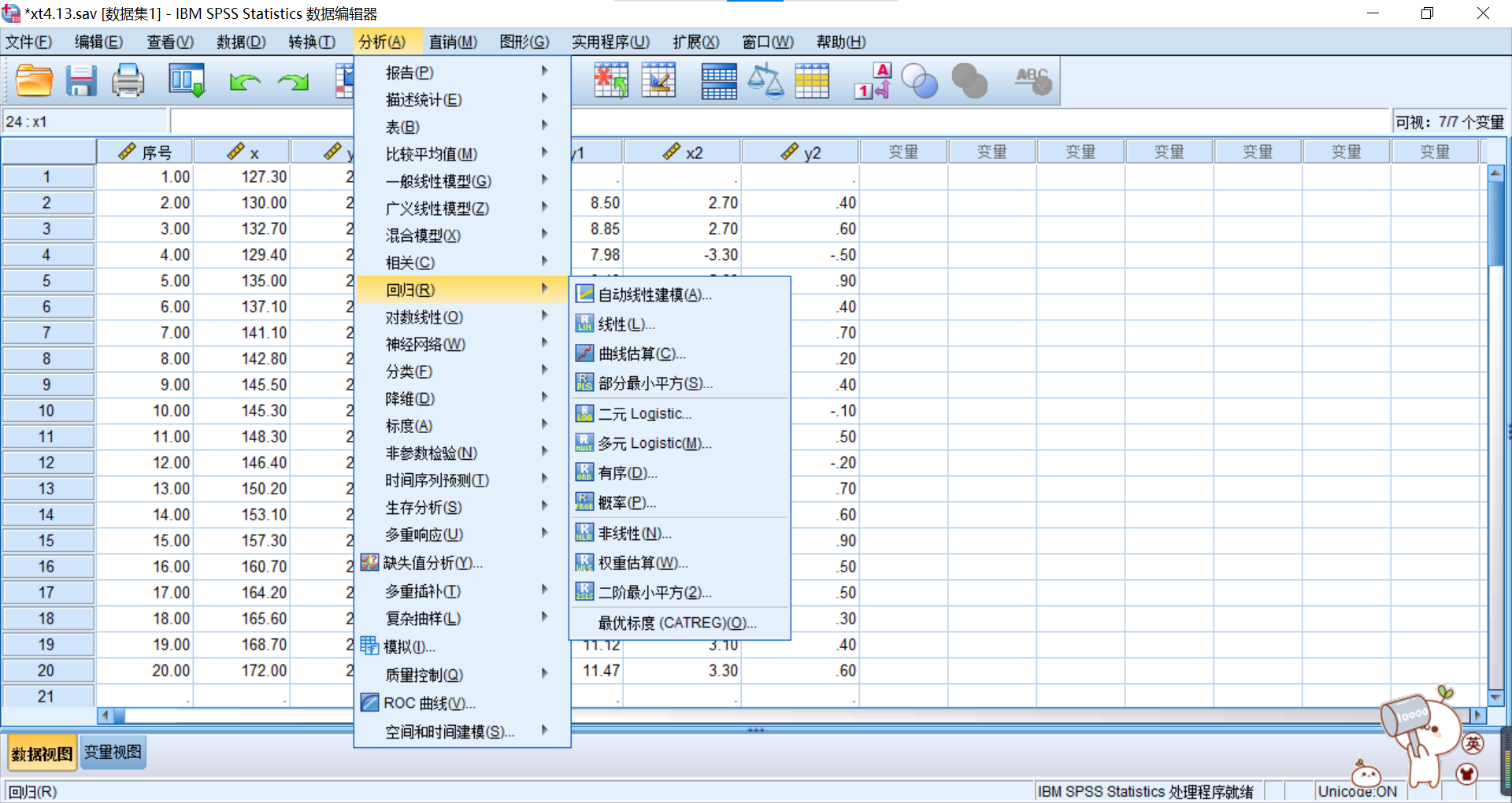Expand the 相关(C) submenu
The width and height of the screenshot is (1512, 803).
[462, 263]
